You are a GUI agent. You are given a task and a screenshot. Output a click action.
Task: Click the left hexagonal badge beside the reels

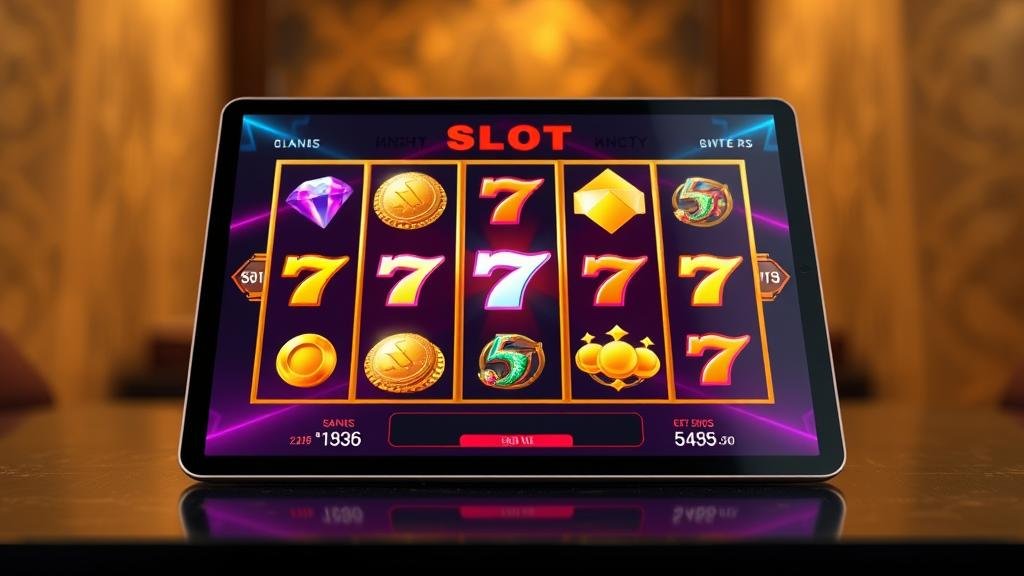tap(248, 278)
